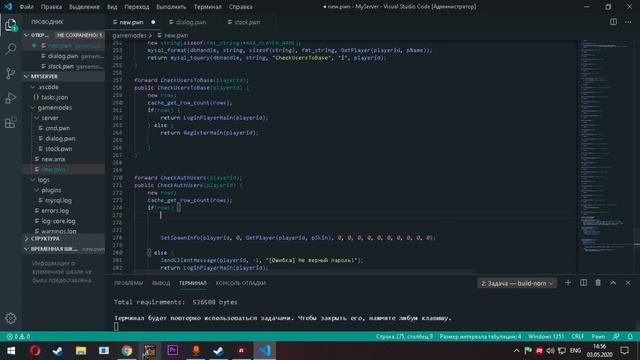This screenshot has width=640, height=360.
Task: Open terminal selector dropdown build-norm
Action: click(x=517, y=283)
